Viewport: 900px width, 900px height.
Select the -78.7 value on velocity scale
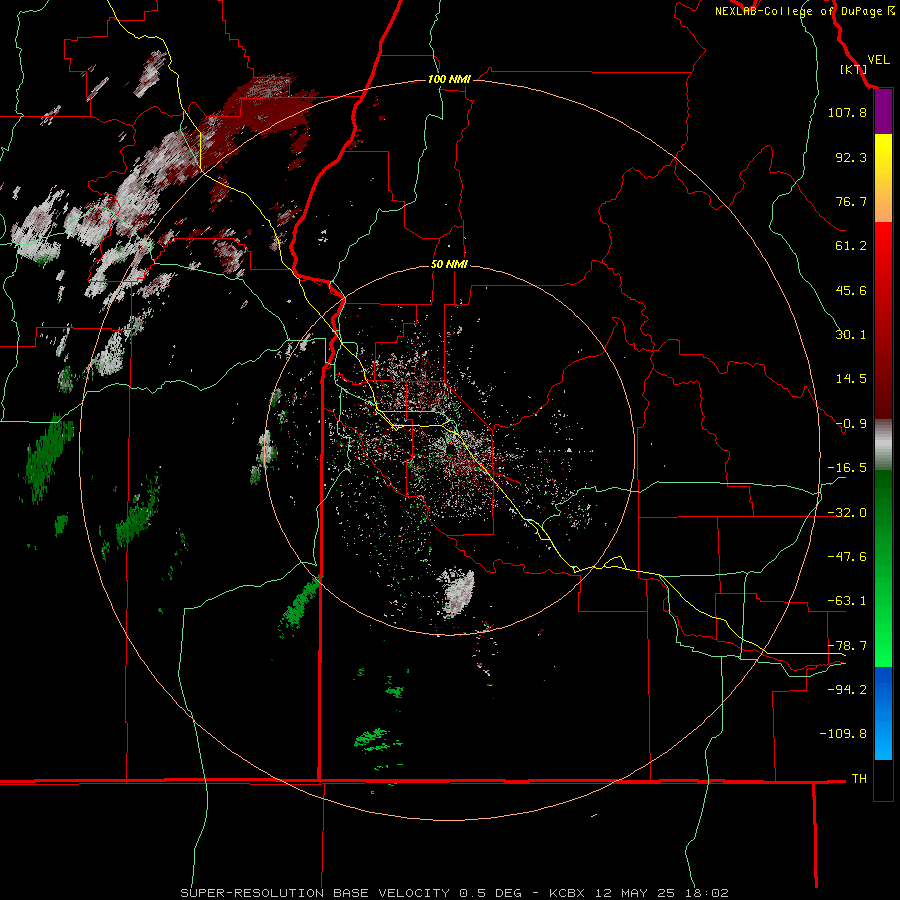[847, 646]
